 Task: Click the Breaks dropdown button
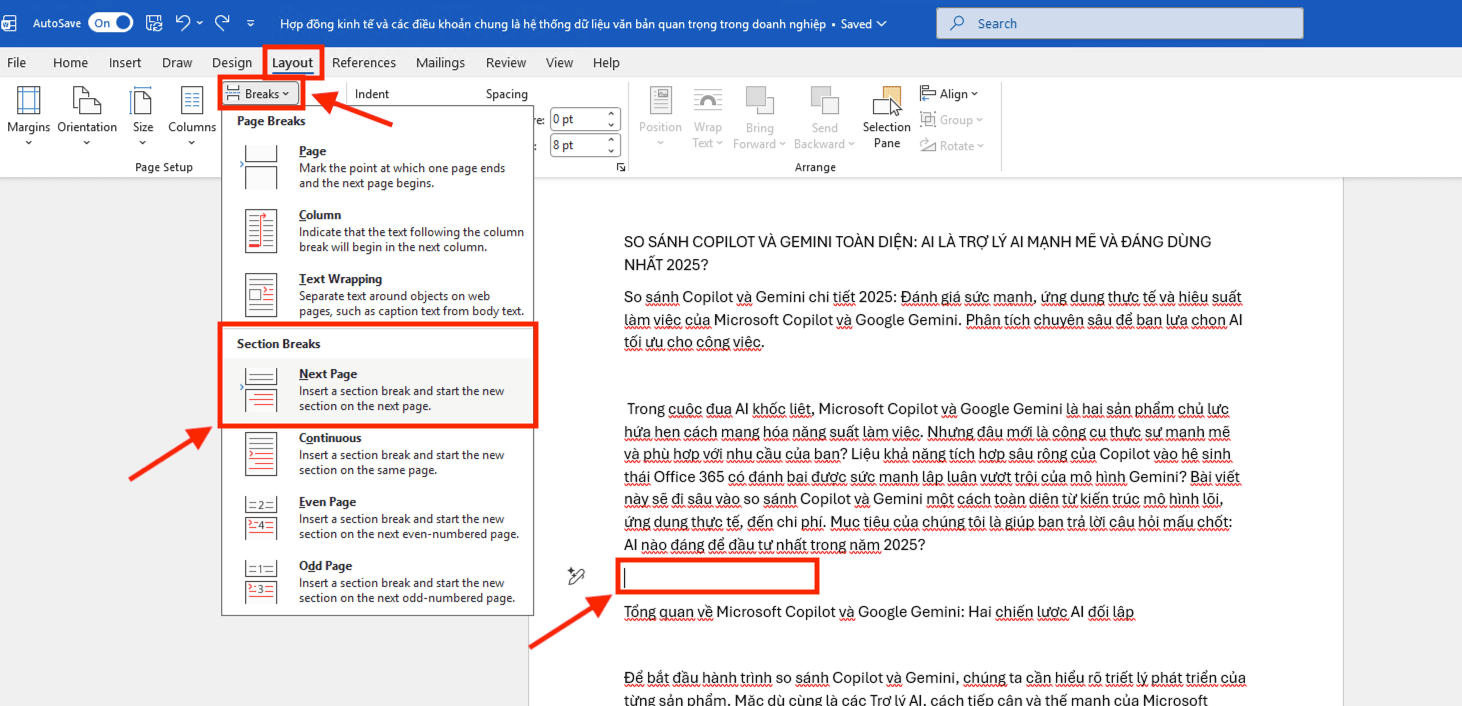(x=259, y=94)
